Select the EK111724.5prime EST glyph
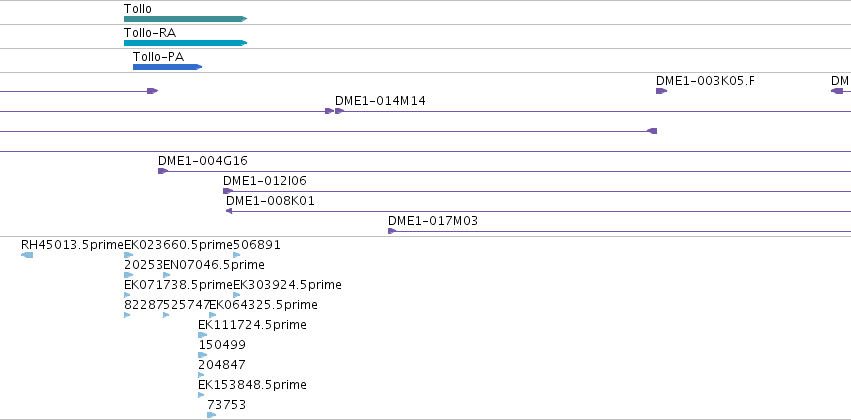 [202, 335]
